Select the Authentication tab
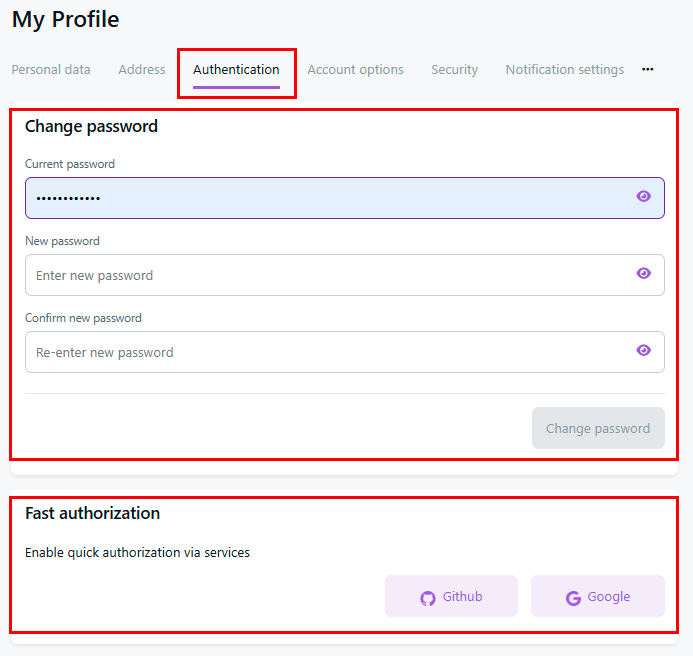The height and width of the screenshot is (656, 693). click(x=236, y=70)
